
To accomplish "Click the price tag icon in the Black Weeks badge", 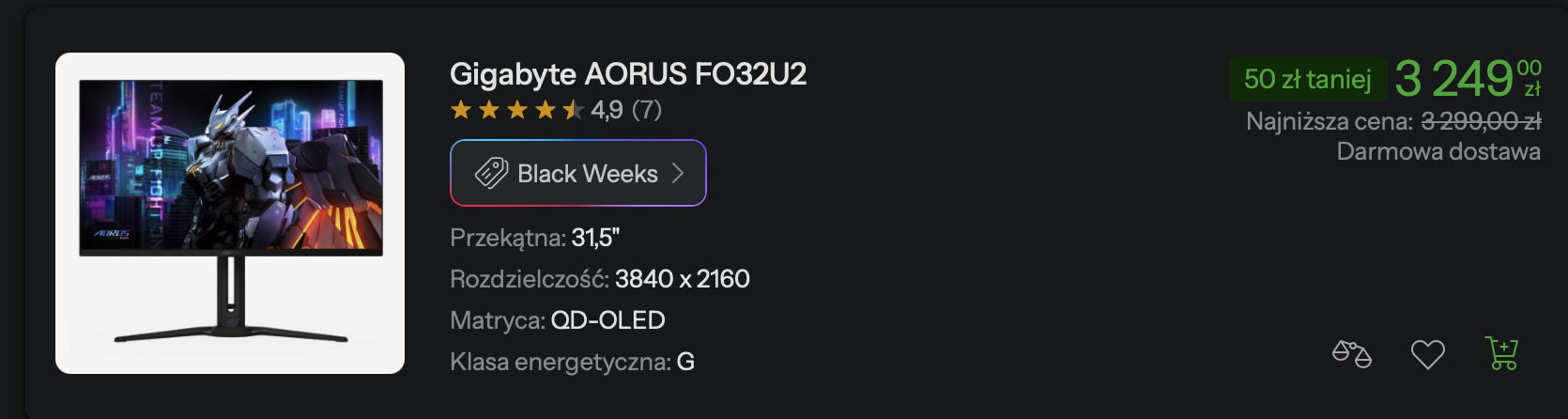I will coord(491,173).
